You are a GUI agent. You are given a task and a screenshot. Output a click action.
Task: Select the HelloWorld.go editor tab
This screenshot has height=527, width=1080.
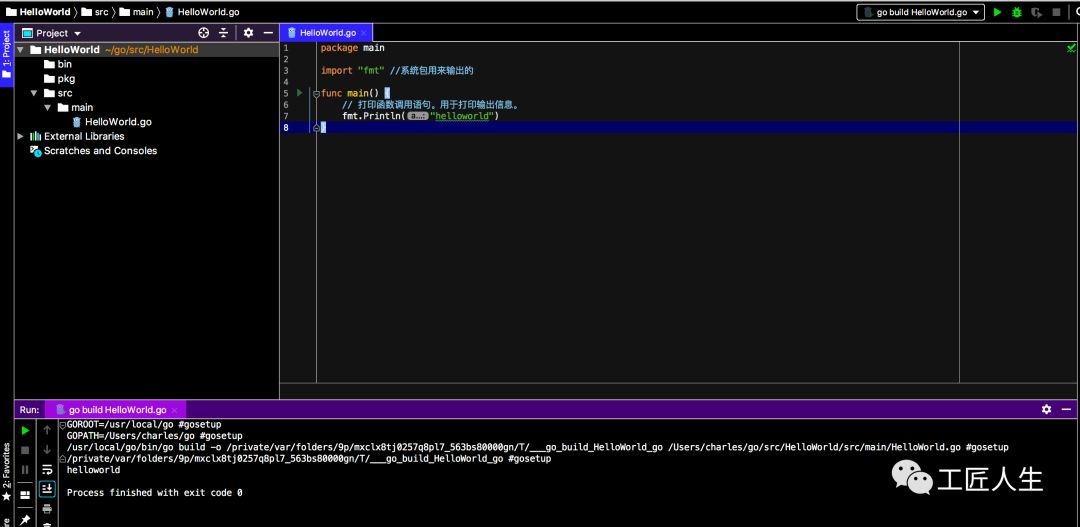(327, 33)
